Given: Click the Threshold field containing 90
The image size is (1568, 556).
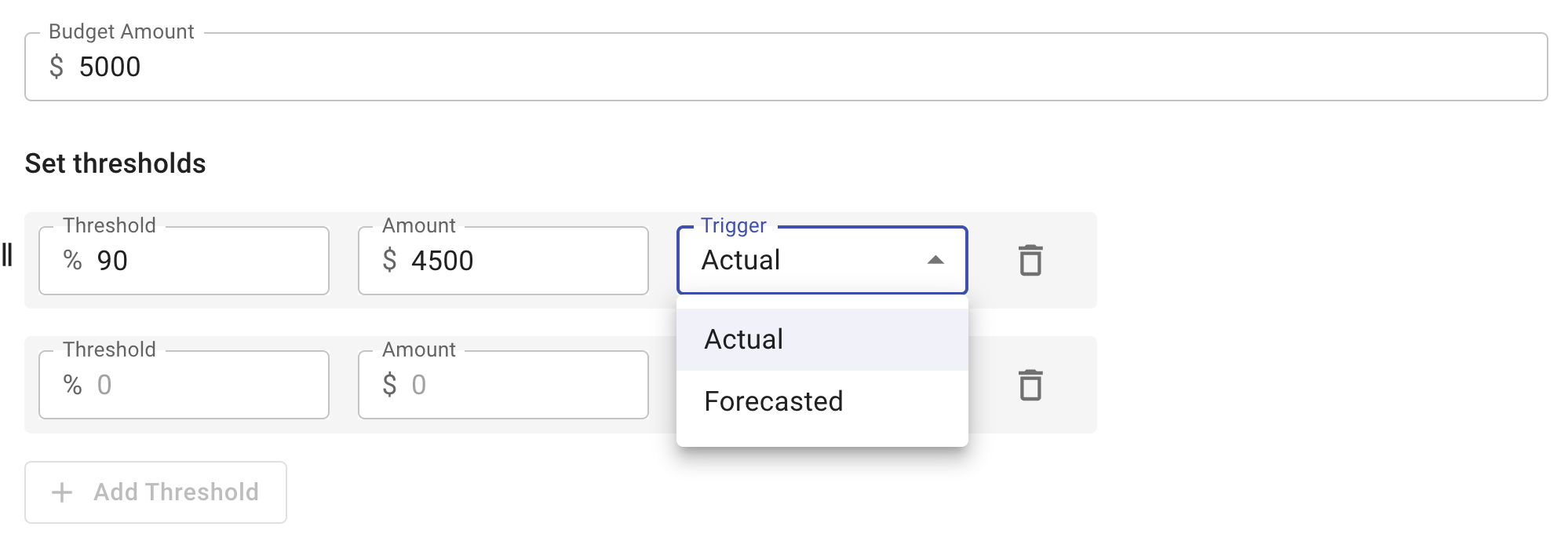Looking at the screenshot, I should pos(204,261).
